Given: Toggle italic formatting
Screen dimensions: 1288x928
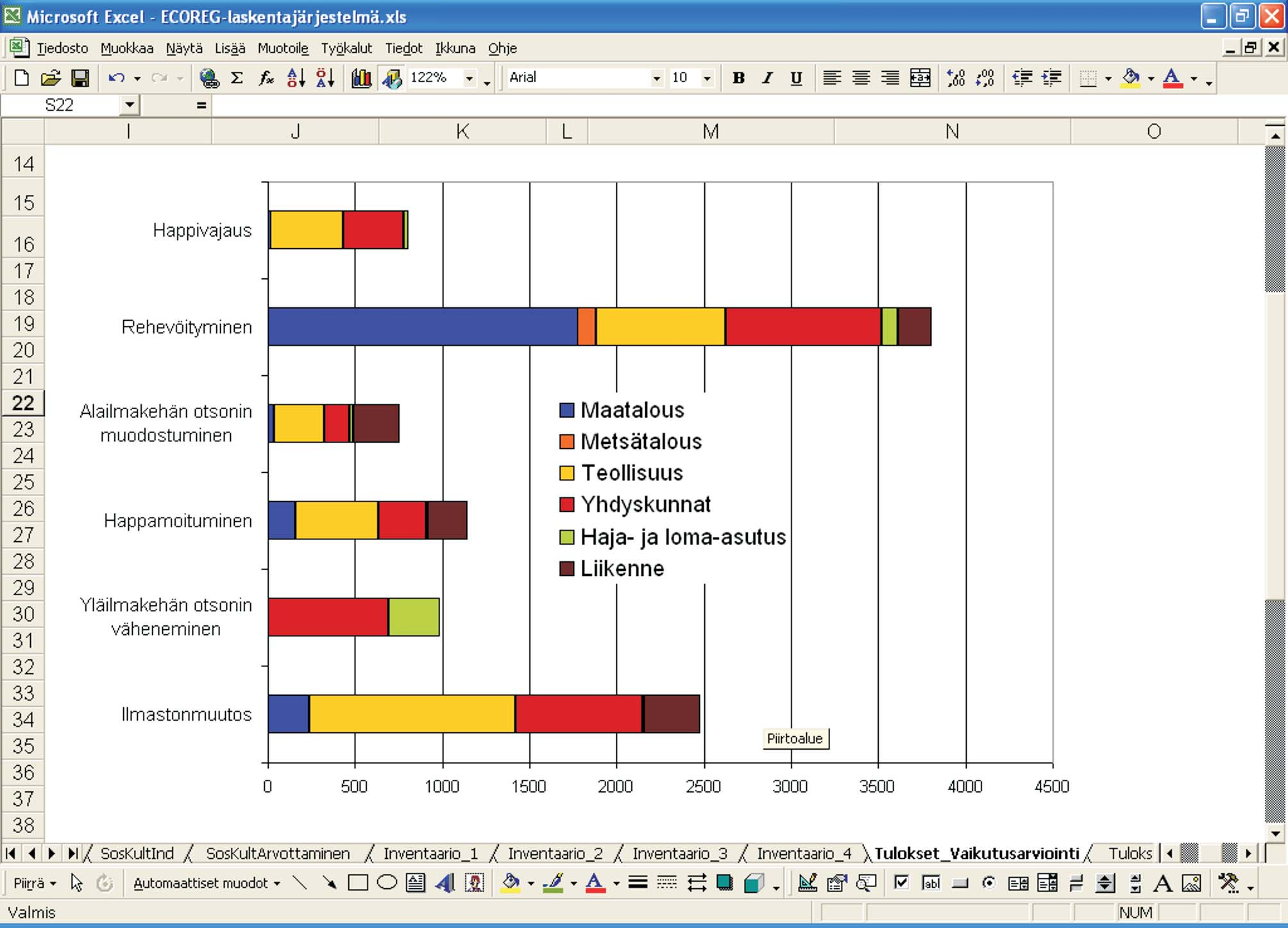Looking at the screenshot, I should pos(767,78).
